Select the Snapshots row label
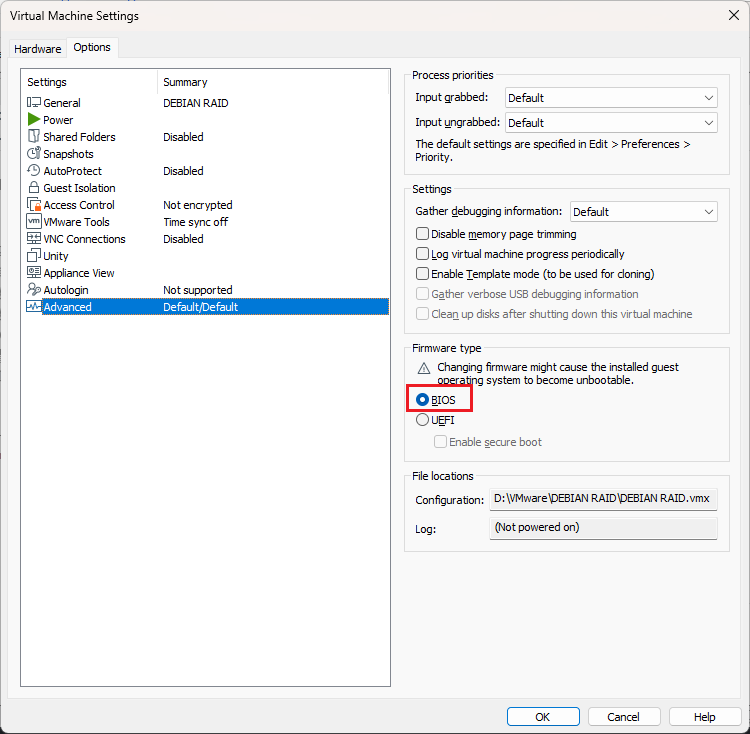 pyautogui.click(x=68, y=154)
